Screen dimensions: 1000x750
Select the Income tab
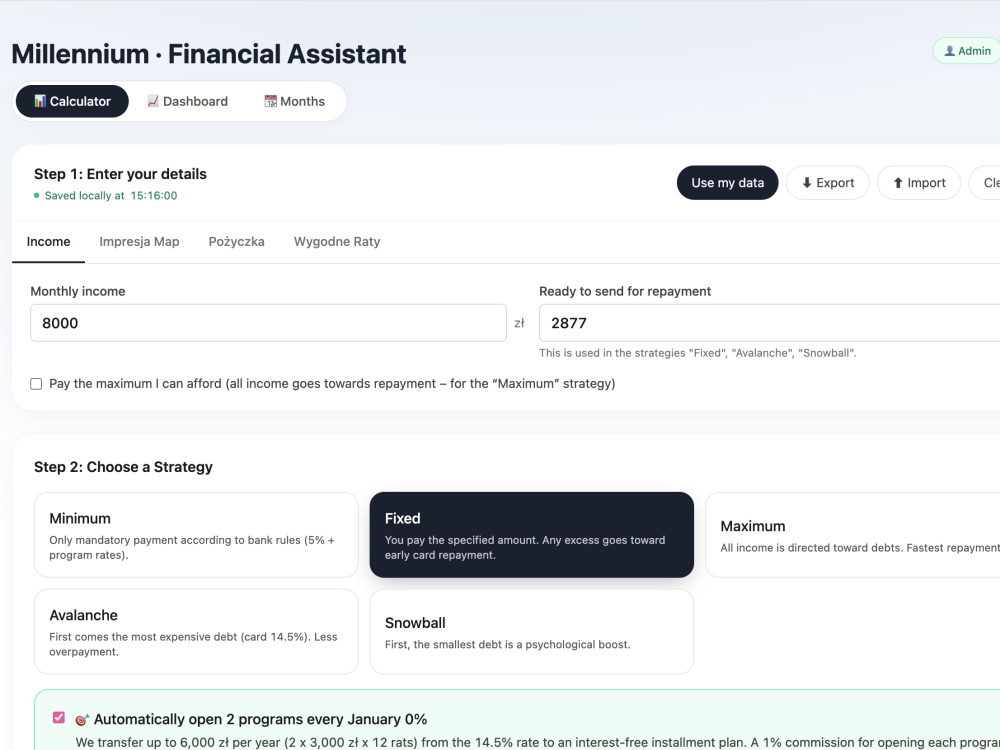[48, 242]
